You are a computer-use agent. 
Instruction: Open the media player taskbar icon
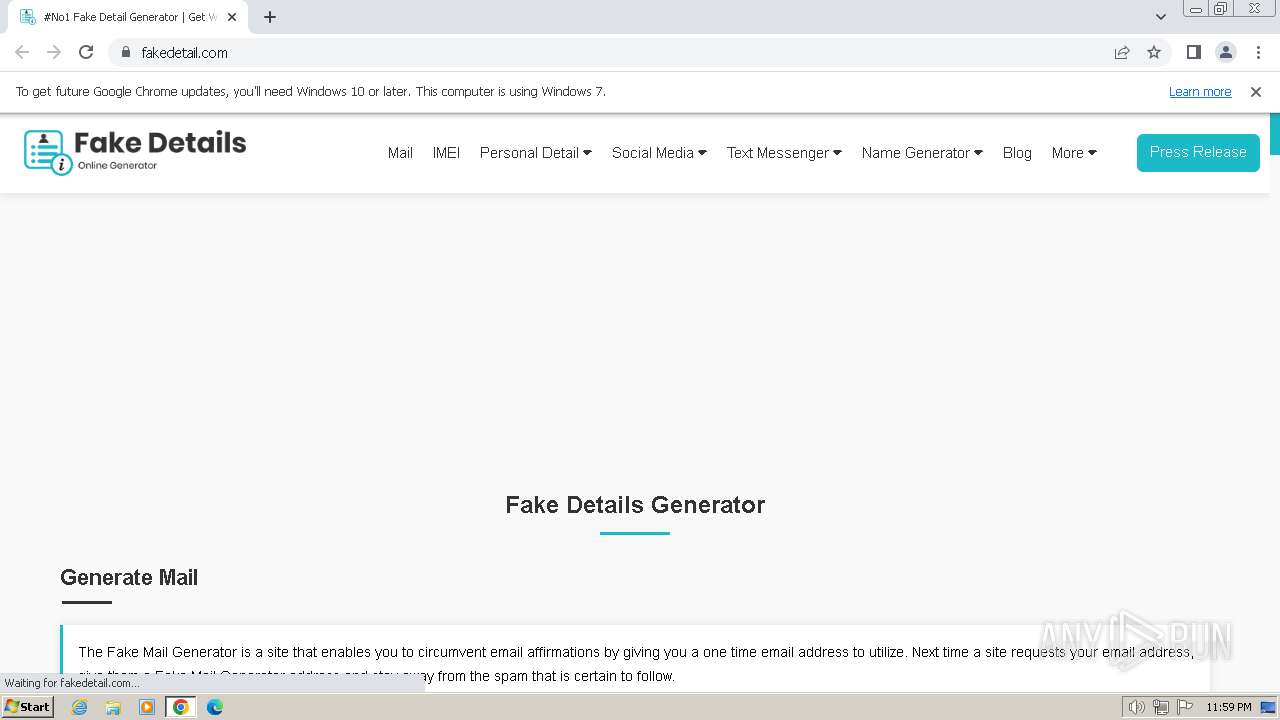tap(147, 707)
